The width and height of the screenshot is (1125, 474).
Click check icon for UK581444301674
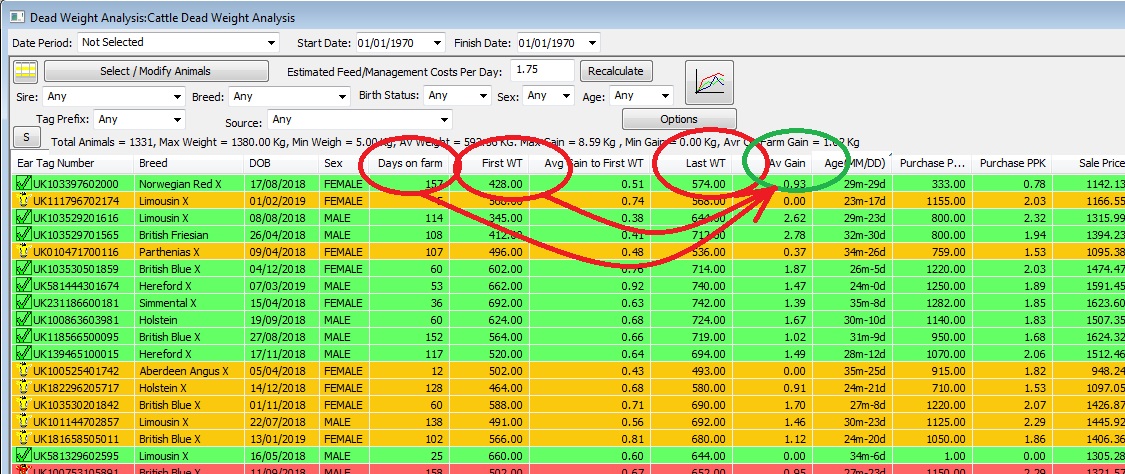coord(23,286)
